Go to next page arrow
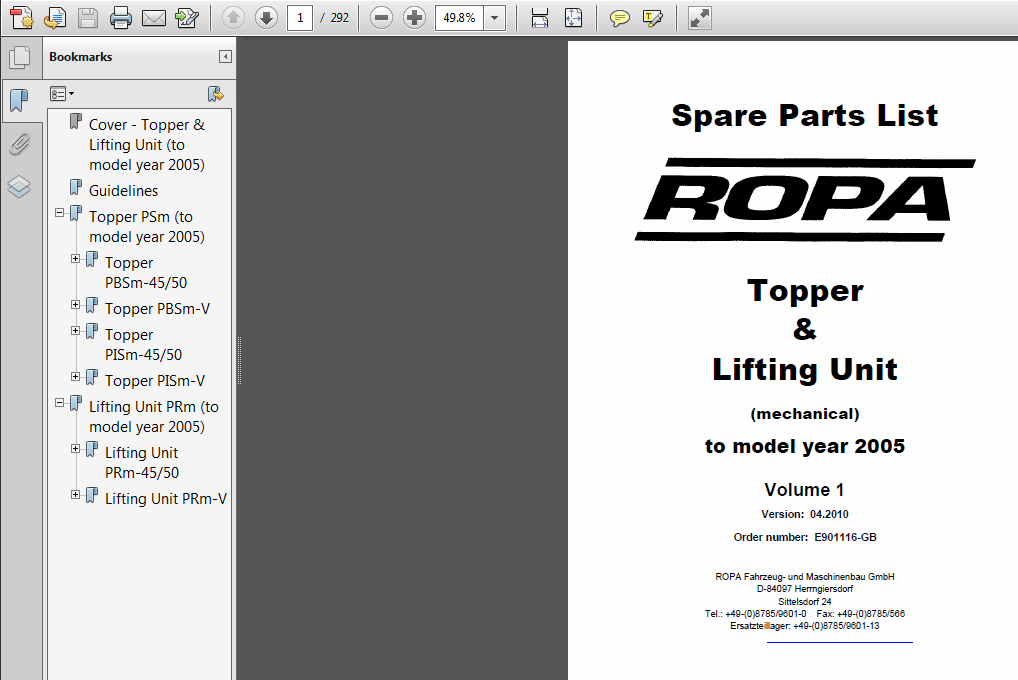1018x680 pixels. pos(266,18)
